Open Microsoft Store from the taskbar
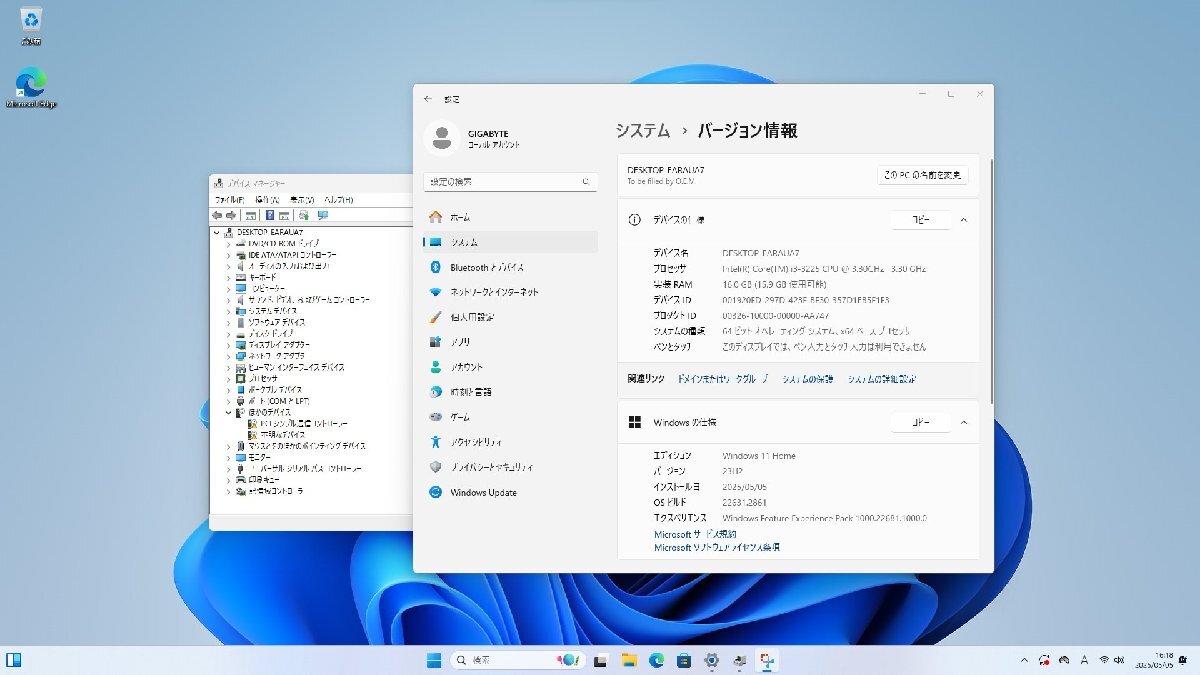Image resolution: width=1200 pixels, height=675 pixels. [x=684, y=660]
